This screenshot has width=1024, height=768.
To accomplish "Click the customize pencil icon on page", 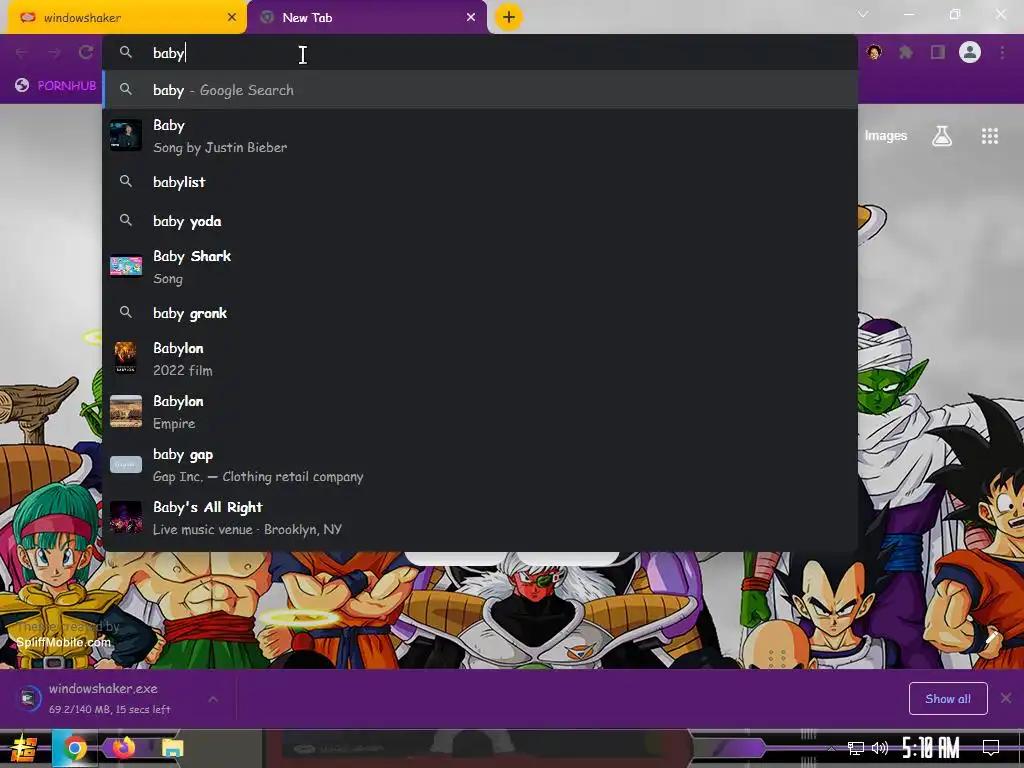I will [x=991, y=636].
